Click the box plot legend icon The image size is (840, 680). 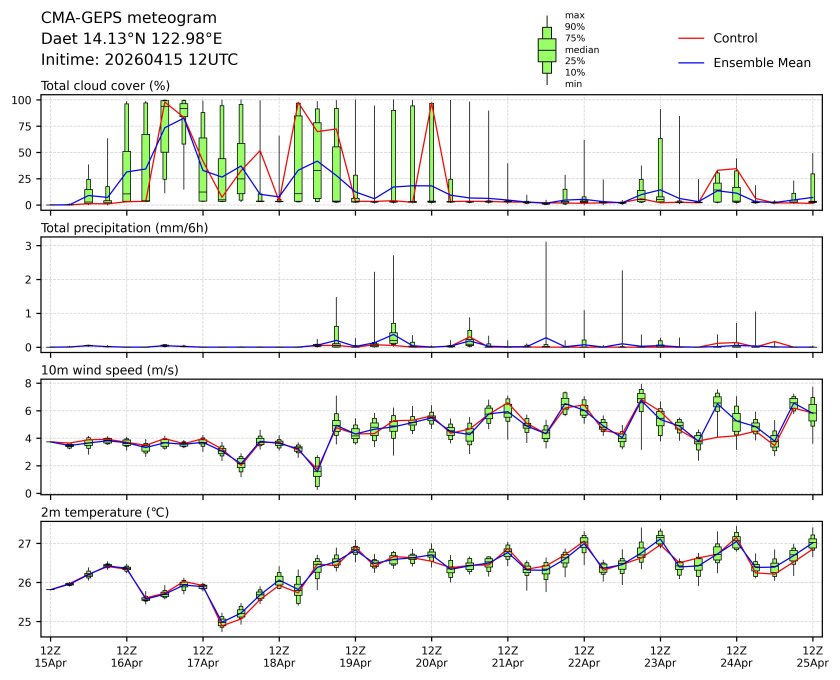point(547,50)
